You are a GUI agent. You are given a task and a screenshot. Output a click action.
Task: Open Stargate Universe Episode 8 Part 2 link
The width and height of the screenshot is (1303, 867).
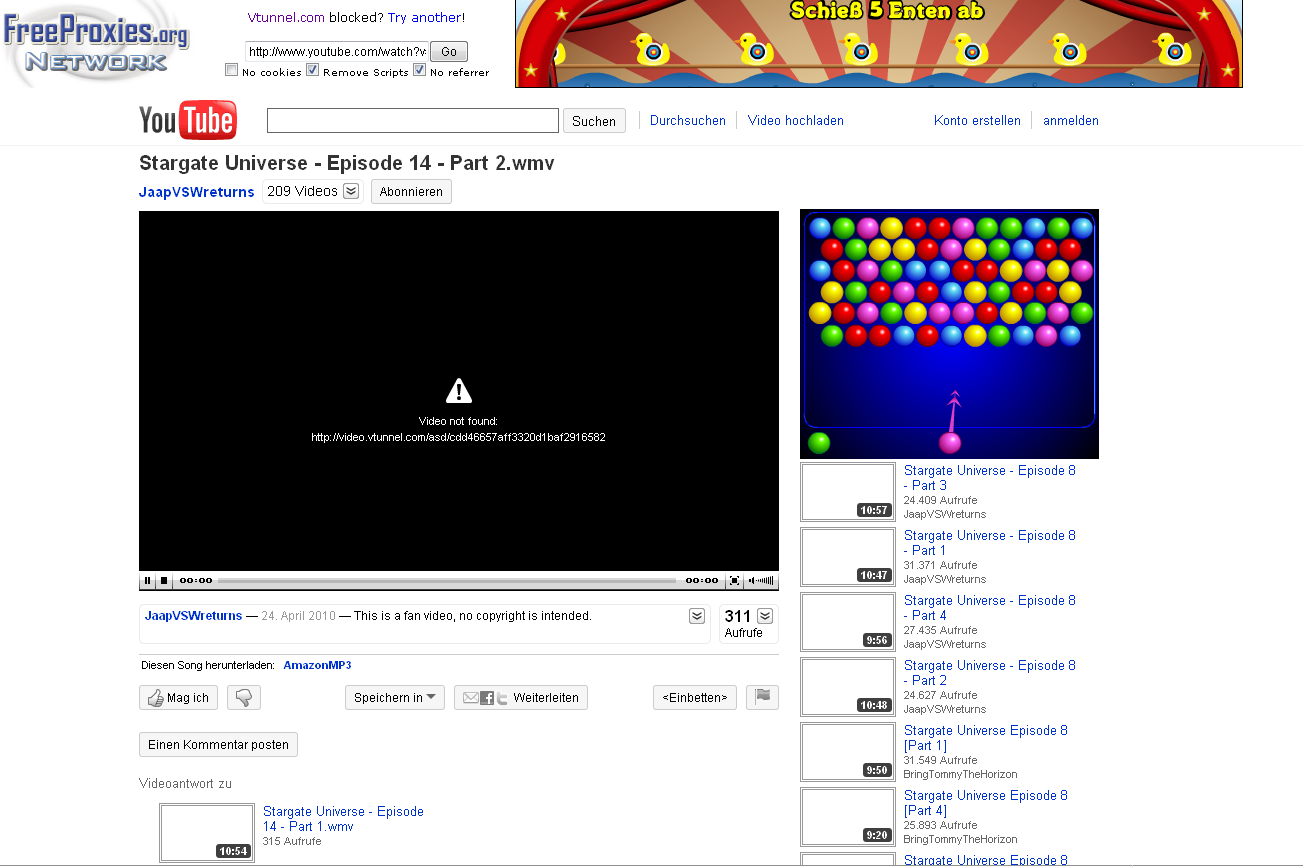point(990,673)
